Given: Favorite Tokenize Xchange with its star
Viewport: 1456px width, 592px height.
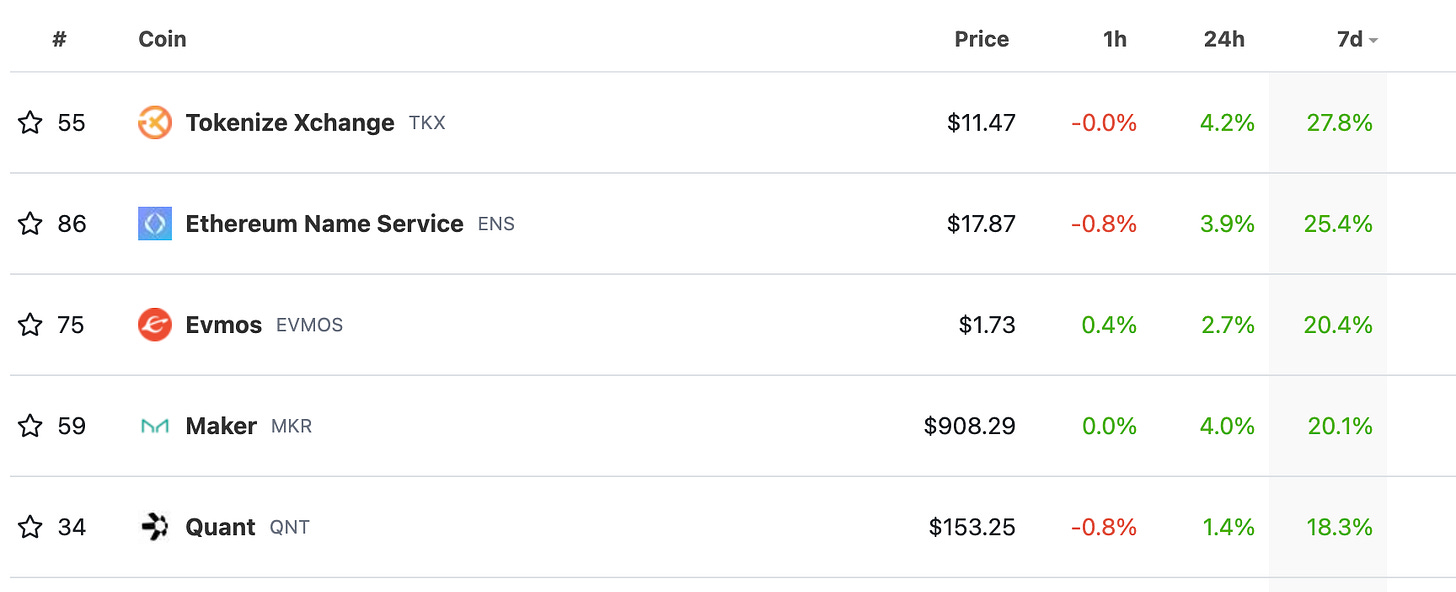Looking at the screenshot, I should 30,123.
